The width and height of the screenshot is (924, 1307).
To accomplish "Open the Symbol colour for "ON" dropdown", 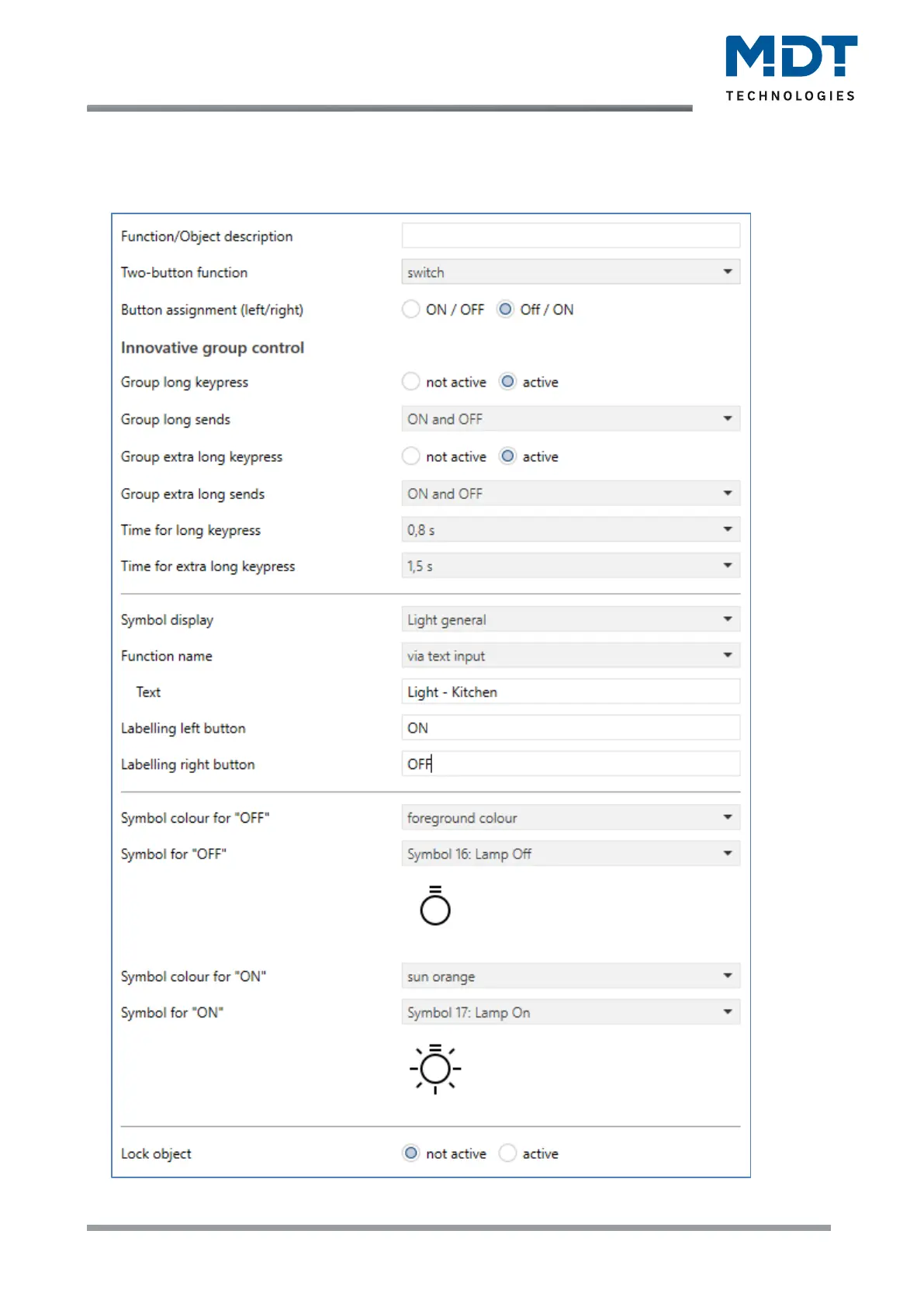I will (570, 976).
